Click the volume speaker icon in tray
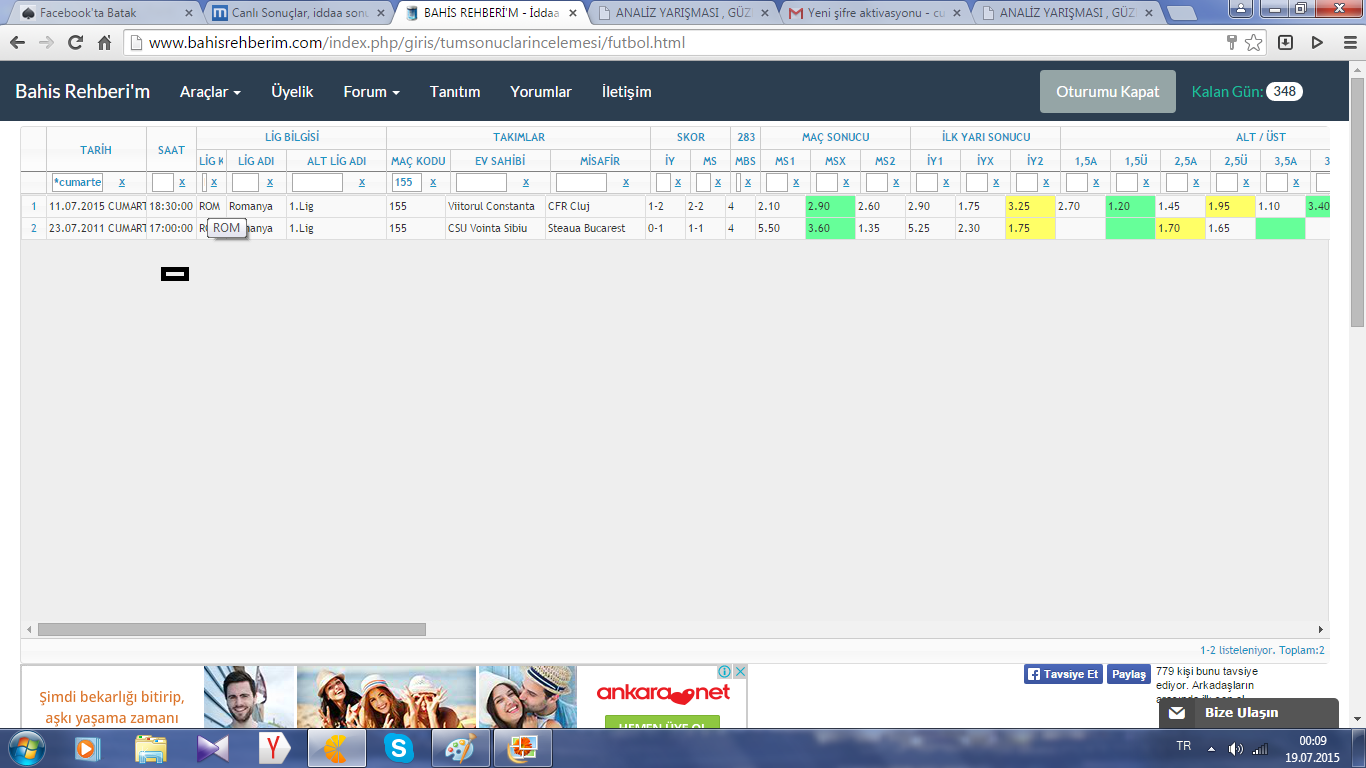 pos(1236,748)
